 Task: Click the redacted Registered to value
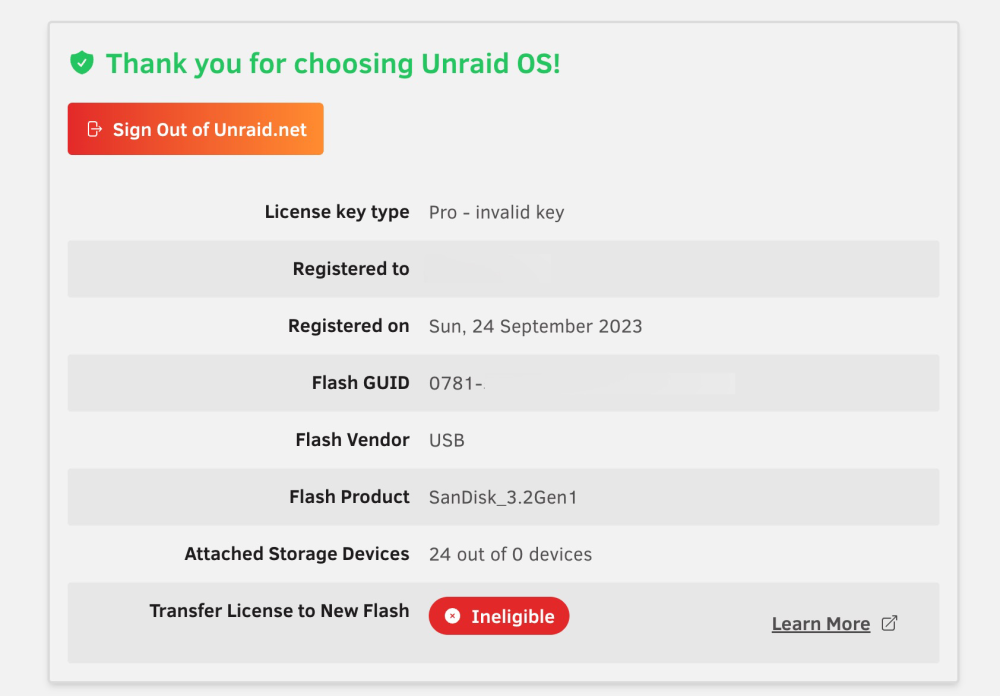(x=488, y=269)
